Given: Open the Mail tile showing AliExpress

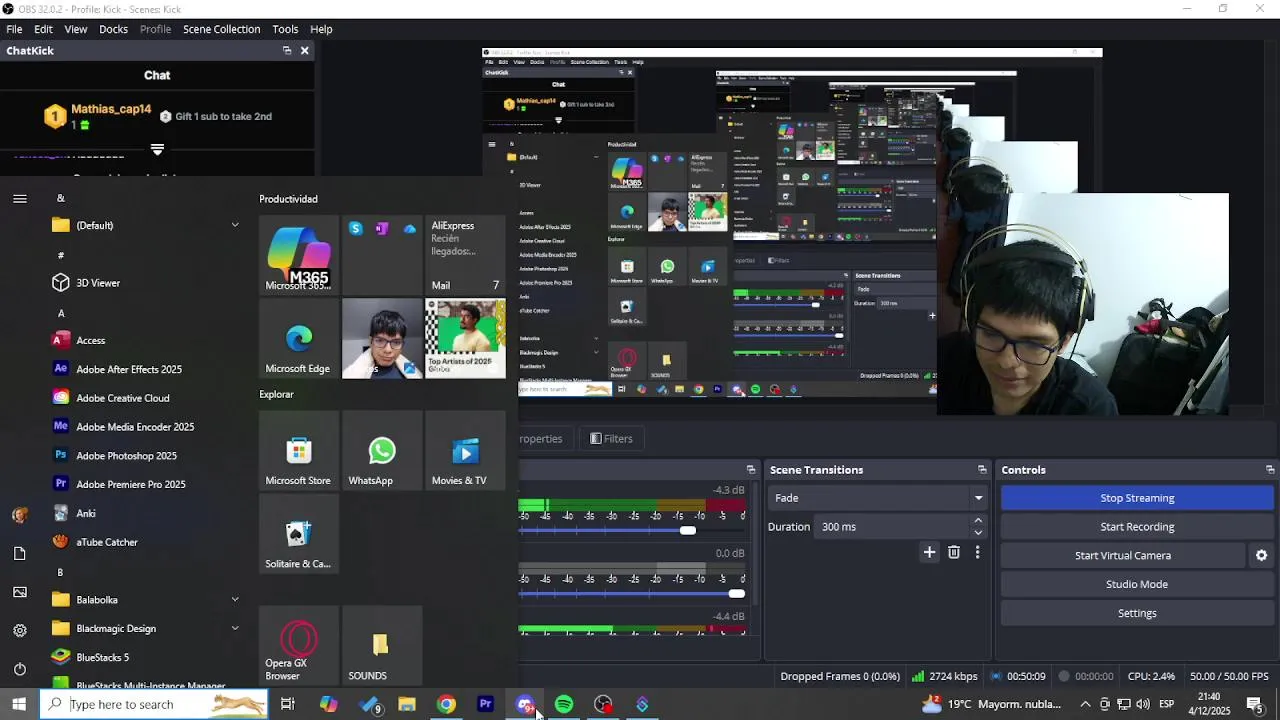Looking at the screenshot, I should (465, 255).
